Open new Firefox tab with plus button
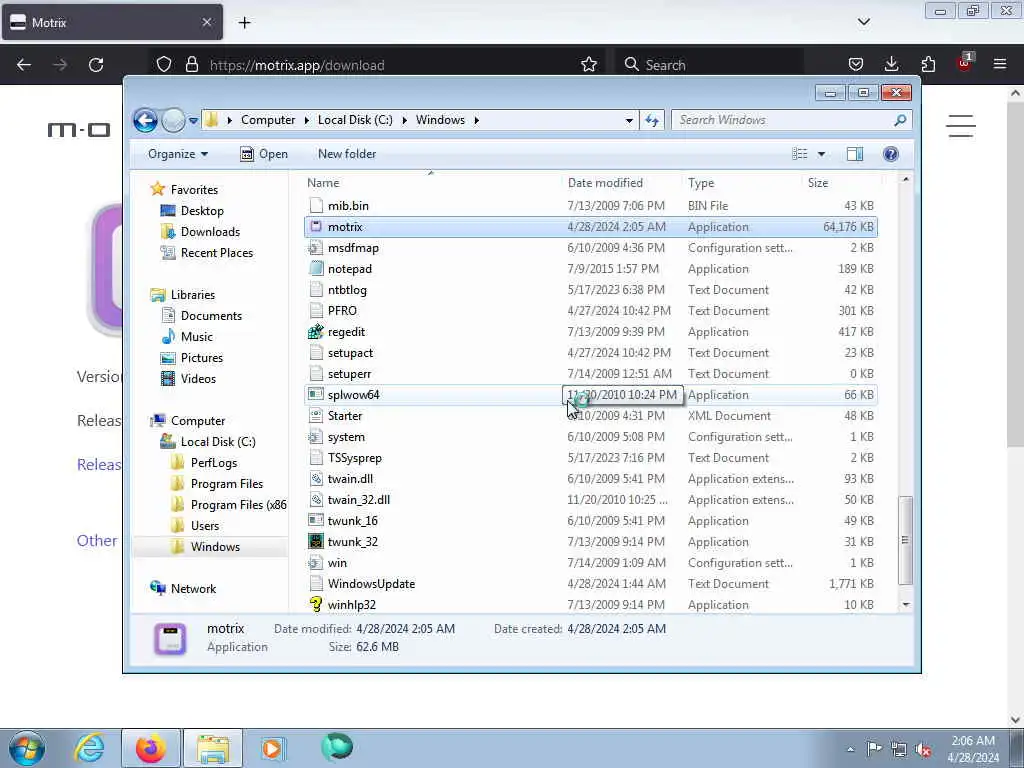1024x768 pixels. coord(244,23)
